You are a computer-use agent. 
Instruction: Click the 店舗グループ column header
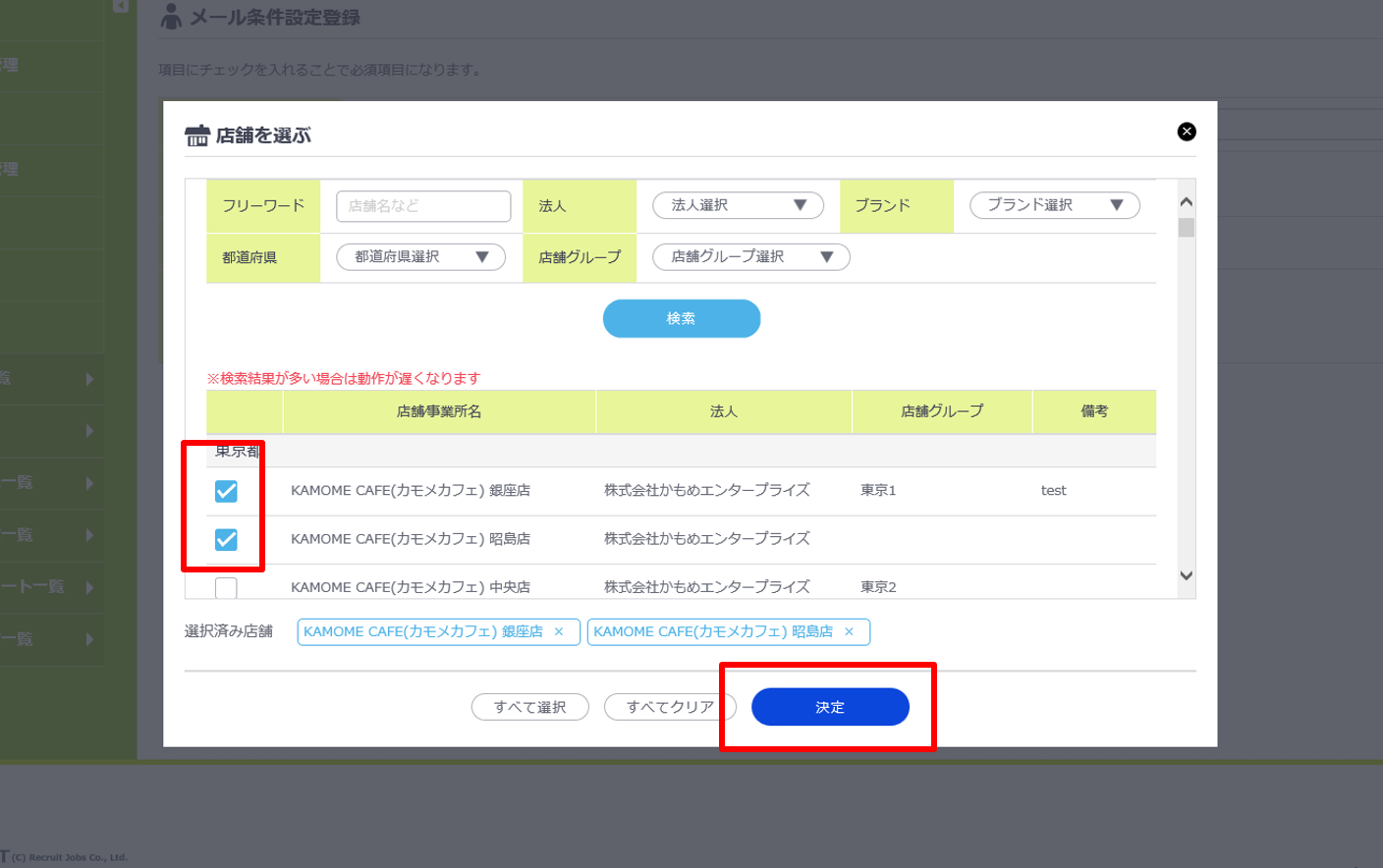[x=941, y=411]
